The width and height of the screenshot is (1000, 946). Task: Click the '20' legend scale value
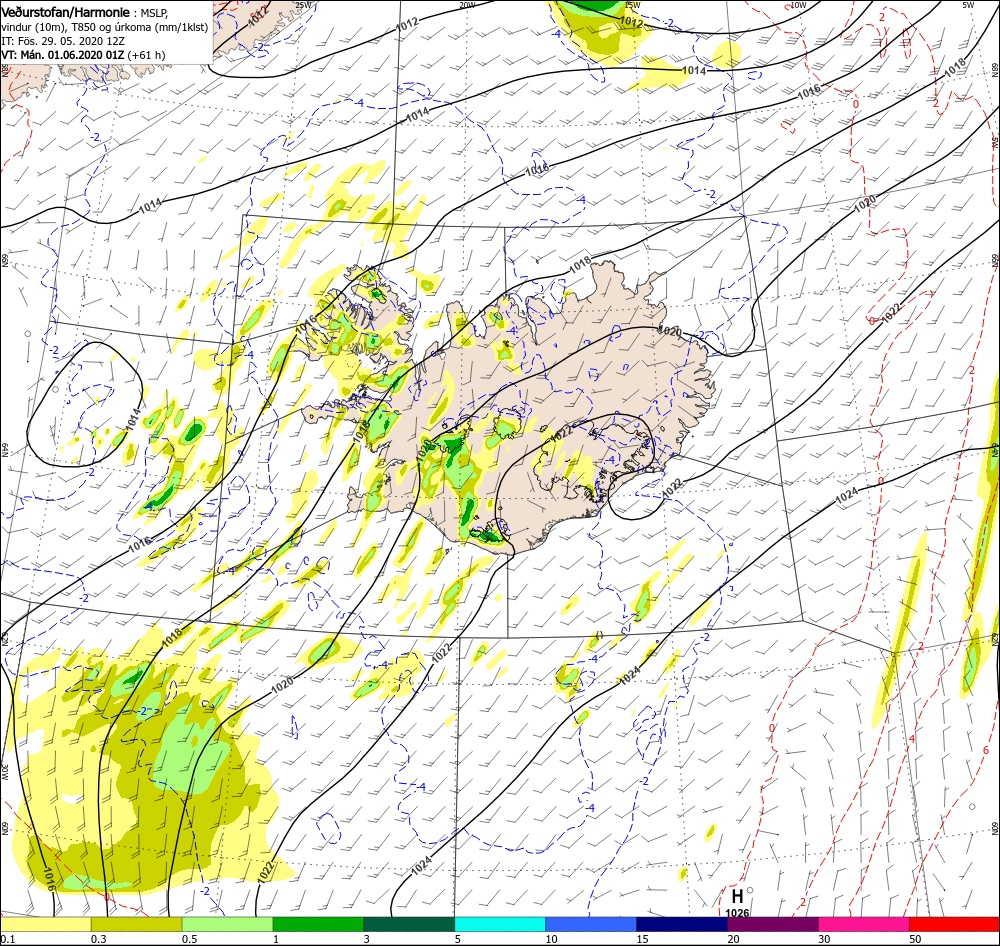[x=733, y=939]
